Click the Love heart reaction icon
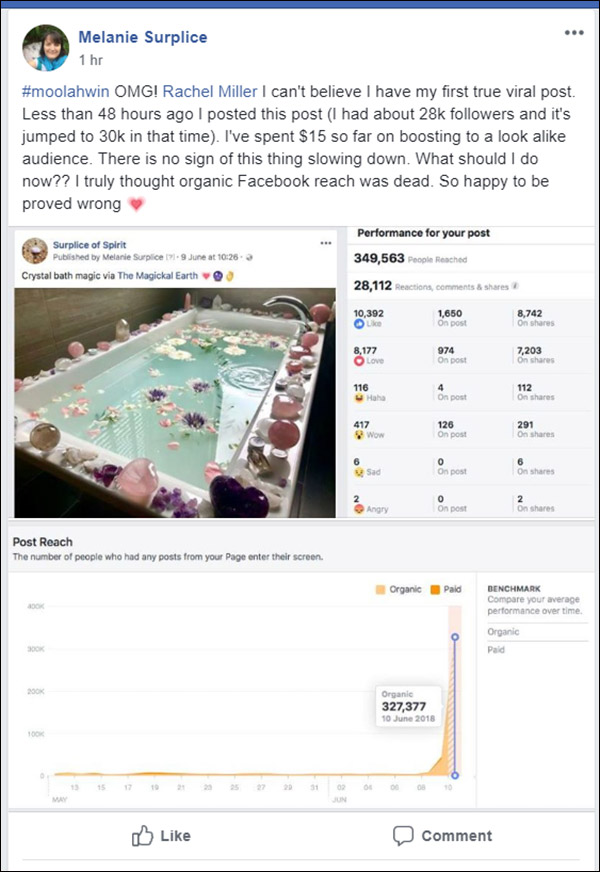600x872 pixels. coord(357,360)
